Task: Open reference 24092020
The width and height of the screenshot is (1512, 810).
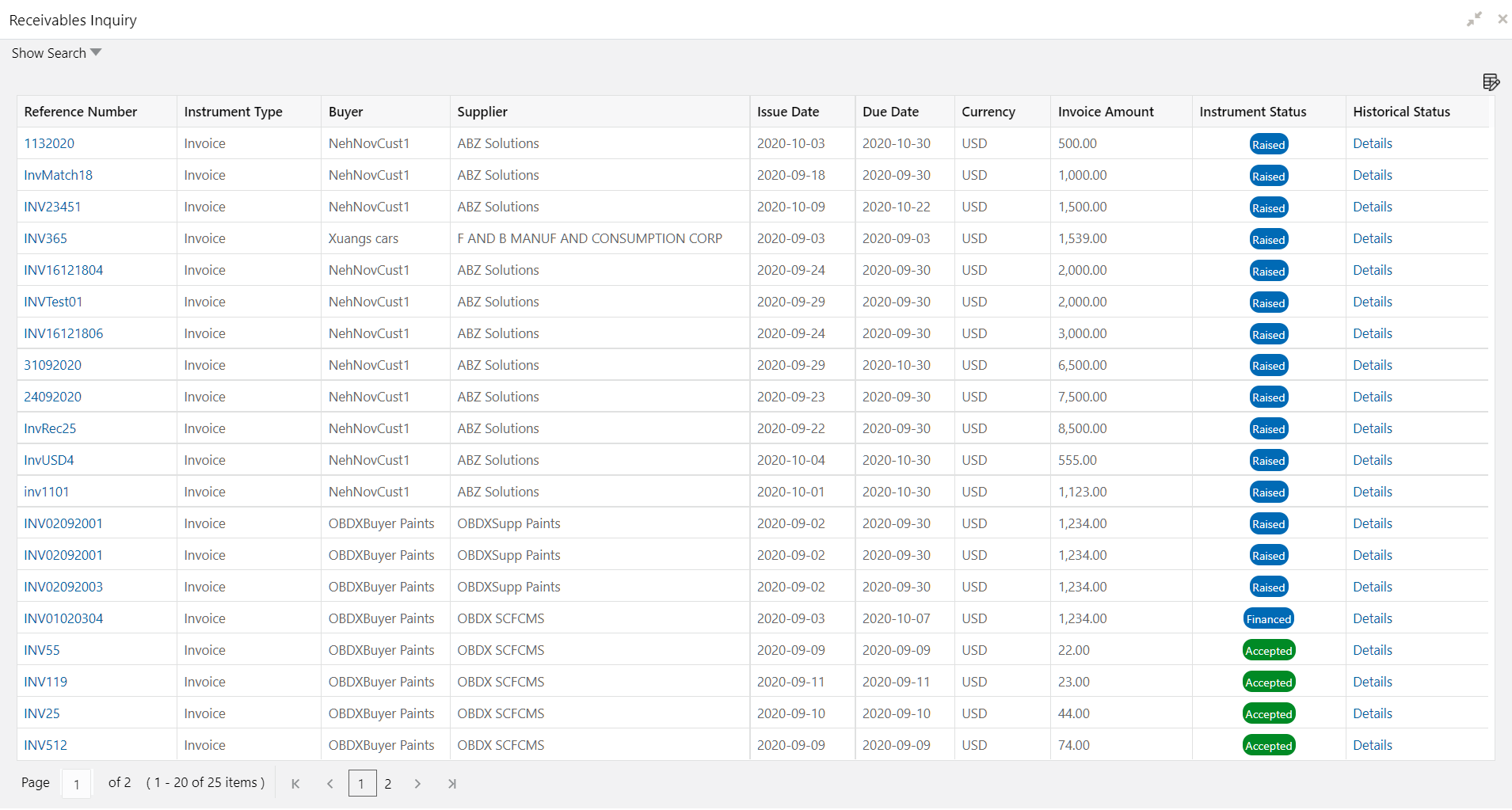Action: pos(52,397)
